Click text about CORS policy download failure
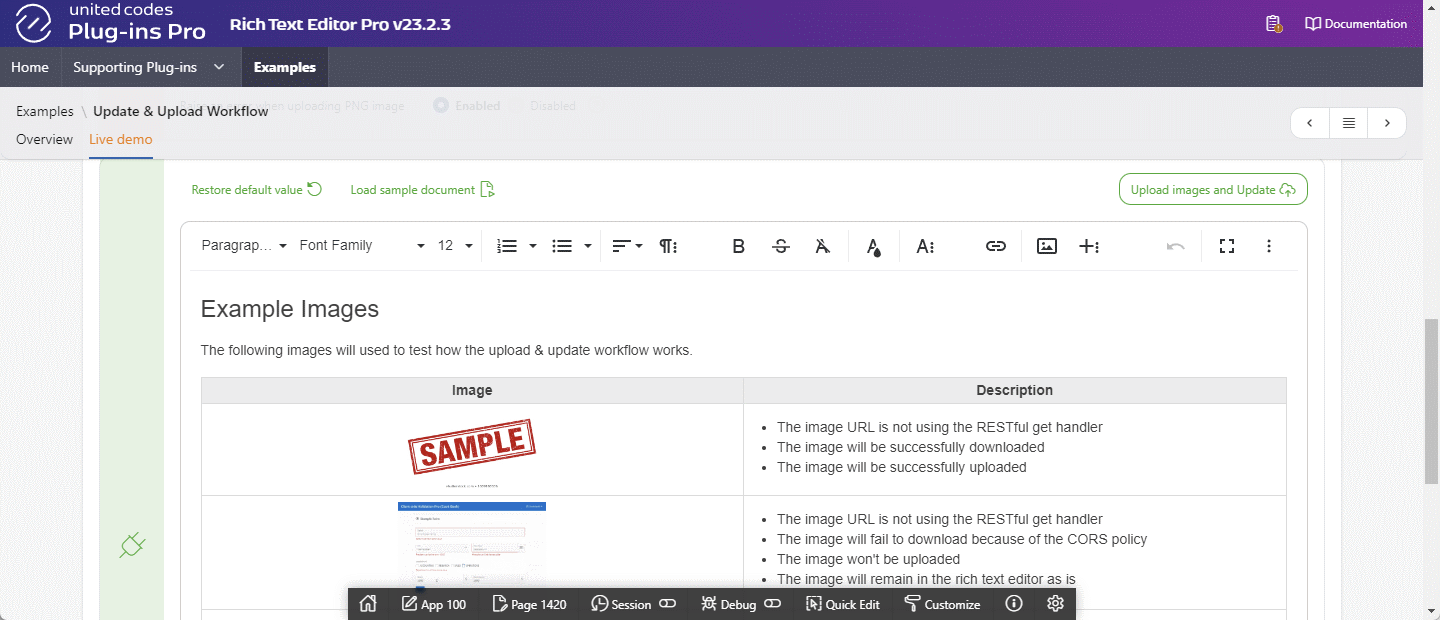This screenshot has height=620, width=1440. [962, 539]
